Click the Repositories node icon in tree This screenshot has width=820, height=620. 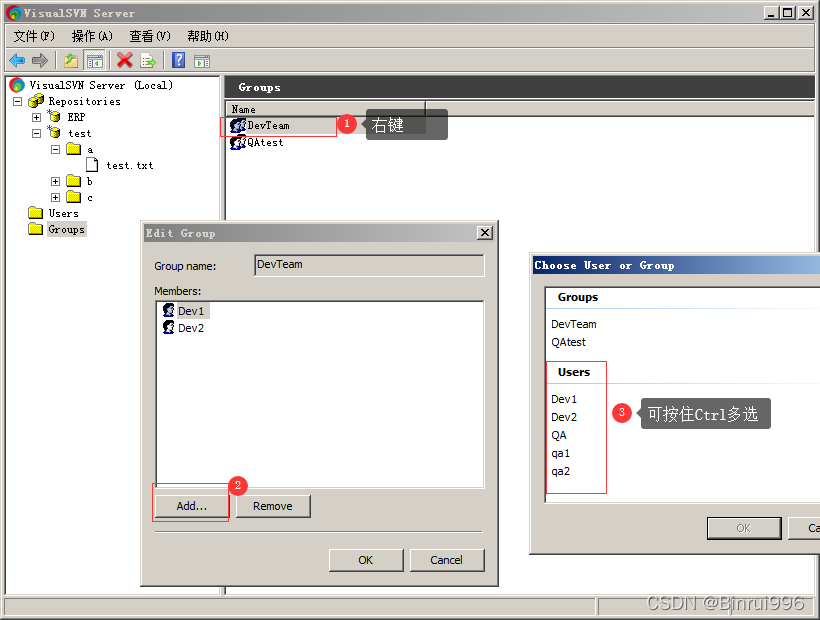coord(36,101)
